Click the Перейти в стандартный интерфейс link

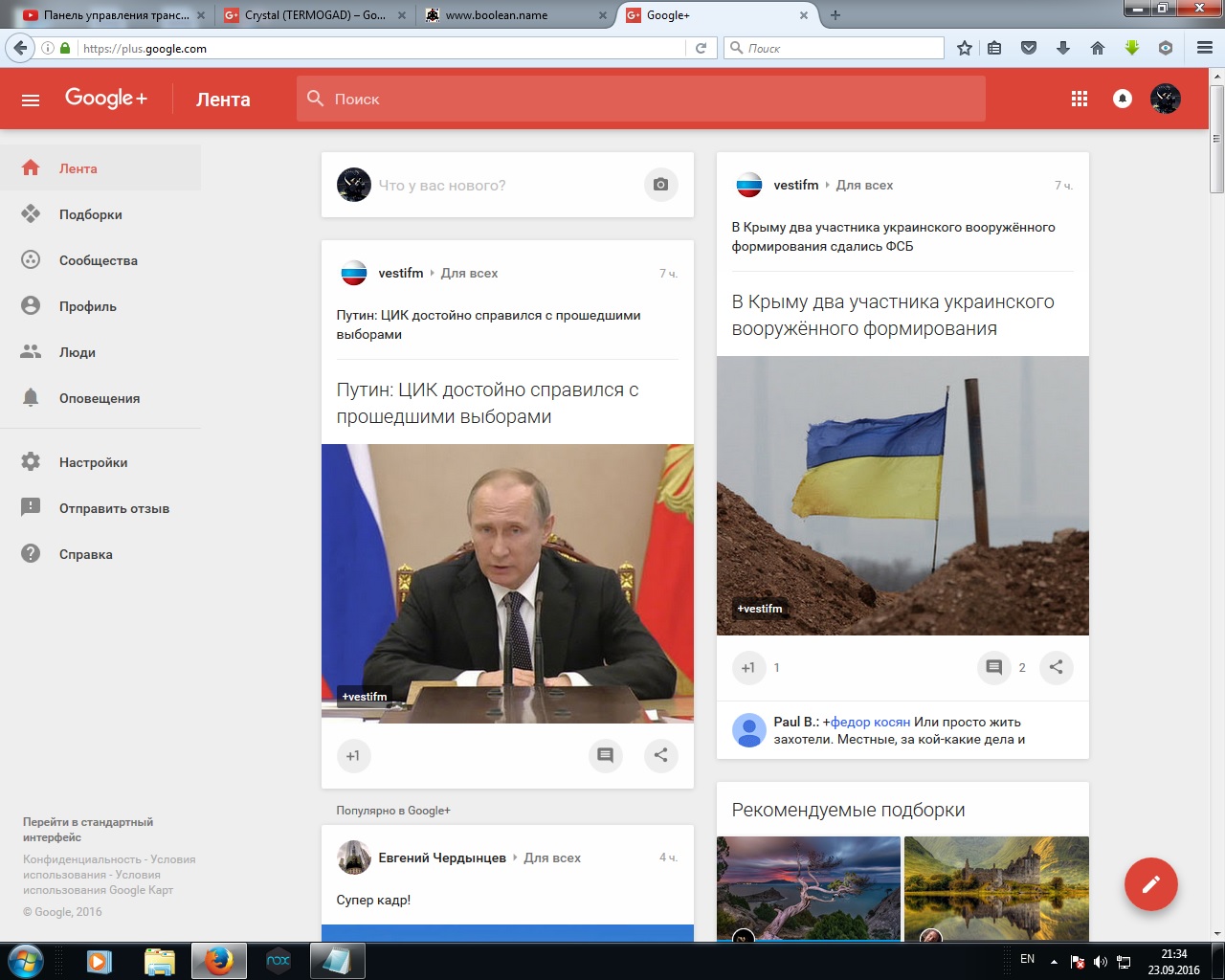(88, 830)
